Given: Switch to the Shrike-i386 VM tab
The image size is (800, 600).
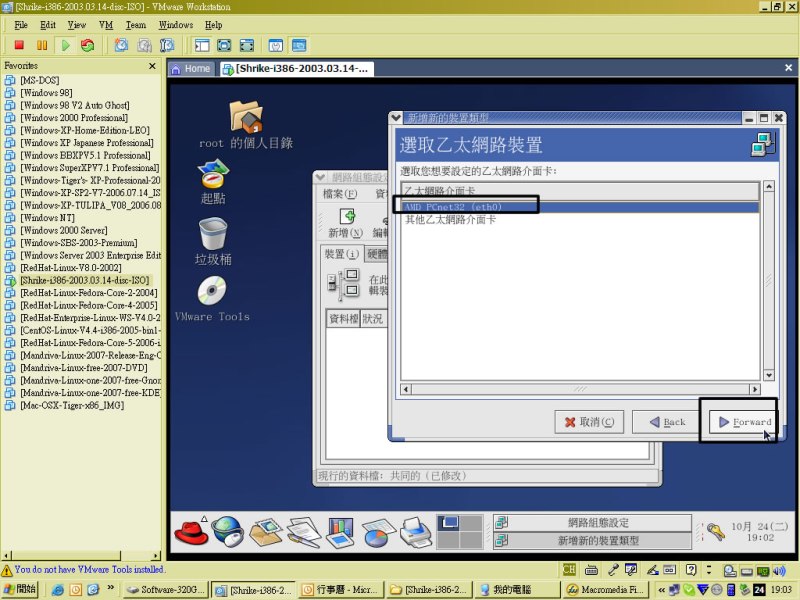Looking at the screenshot, I should pos(297,69).
